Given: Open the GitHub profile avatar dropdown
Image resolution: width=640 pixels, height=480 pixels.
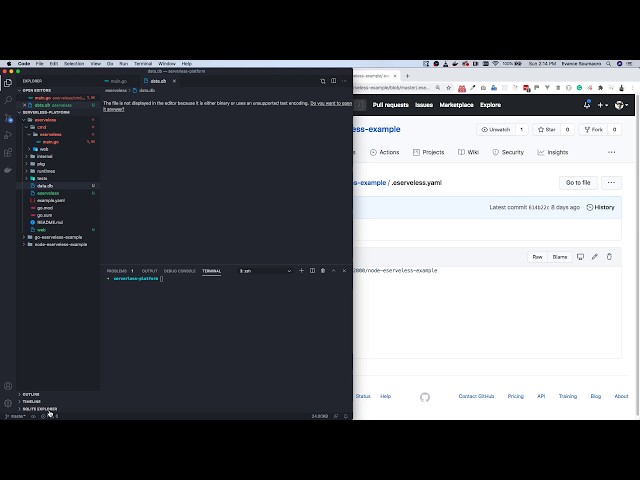Looking at the screenshot, I should (x=621, y=105).
